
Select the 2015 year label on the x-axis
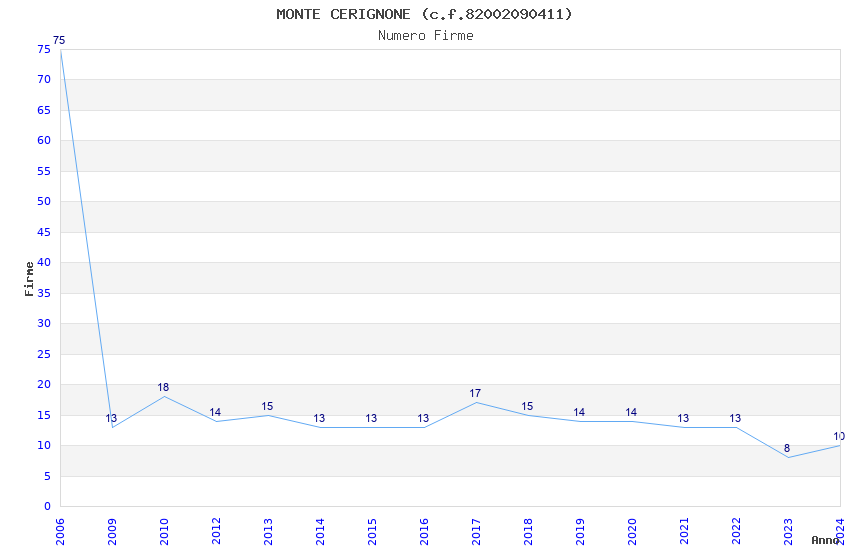372,532
